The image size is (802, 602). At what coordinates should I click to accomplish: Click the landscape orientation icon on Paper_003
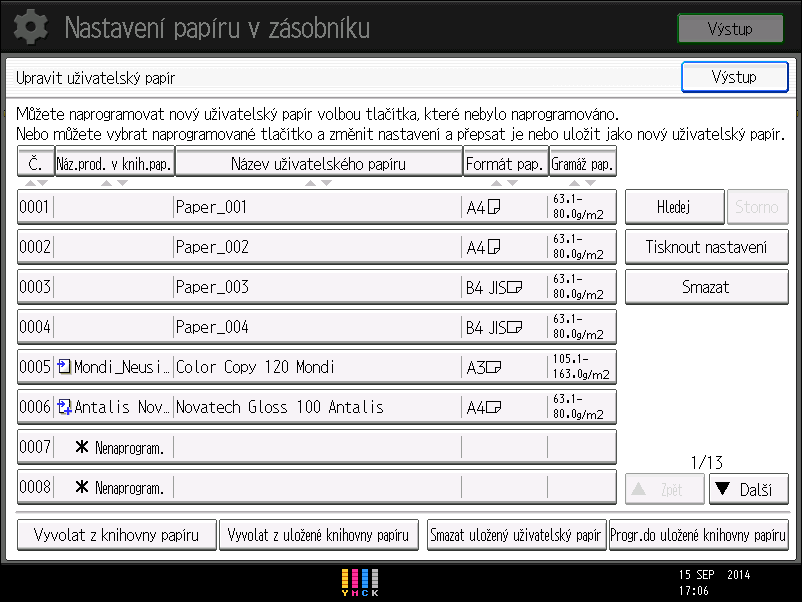514,287
